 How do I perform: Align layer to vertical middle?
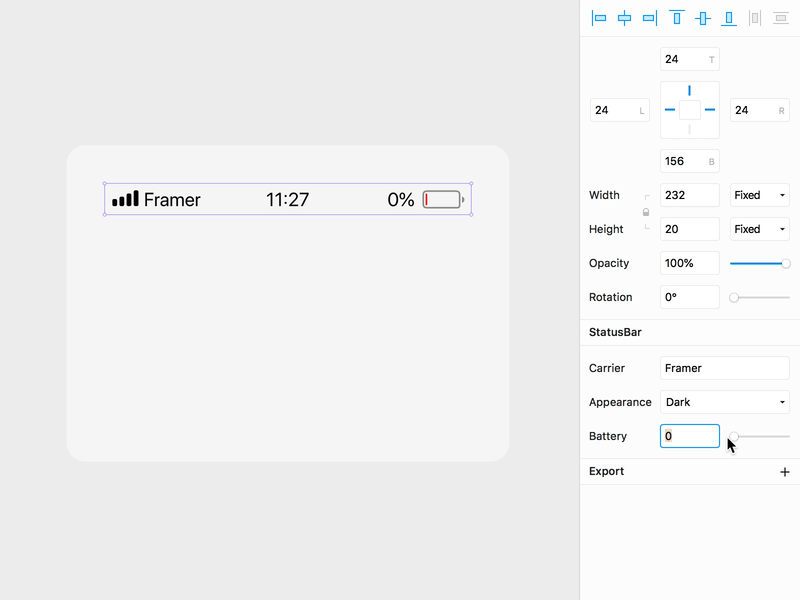703,18
